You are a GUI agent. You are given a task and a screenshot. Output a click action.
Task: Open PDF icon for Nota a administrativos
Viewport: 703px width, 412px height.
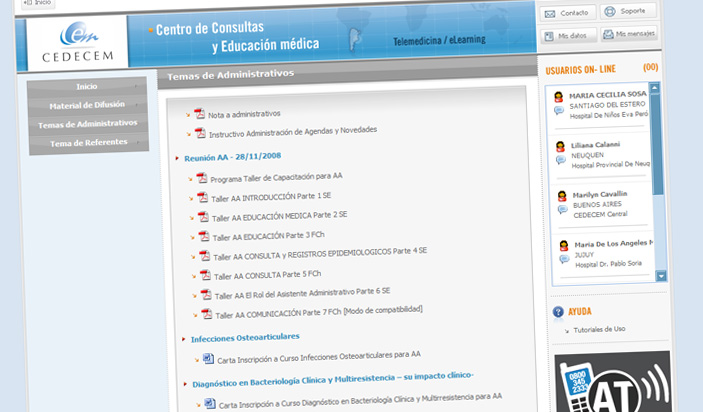[x=199, y=114]
